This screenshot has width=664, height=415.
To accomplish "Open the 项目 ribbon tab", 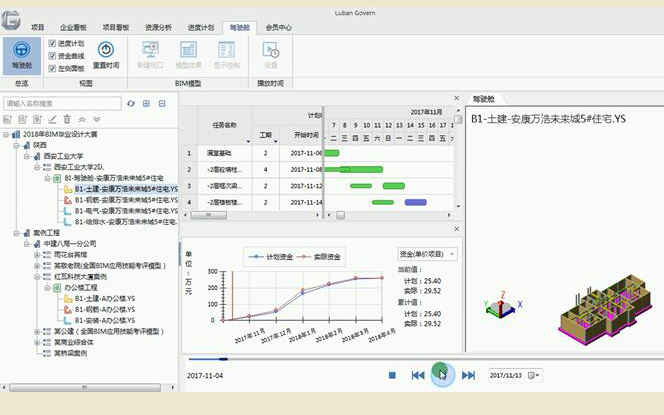I will click(38, 28).
